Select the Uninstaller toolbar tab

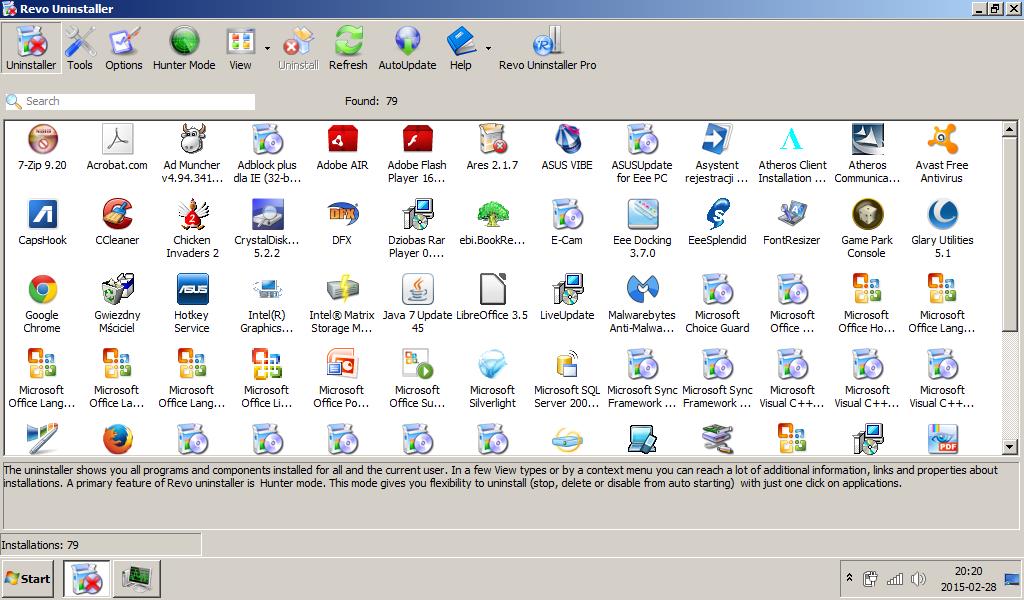pos(31,48)
